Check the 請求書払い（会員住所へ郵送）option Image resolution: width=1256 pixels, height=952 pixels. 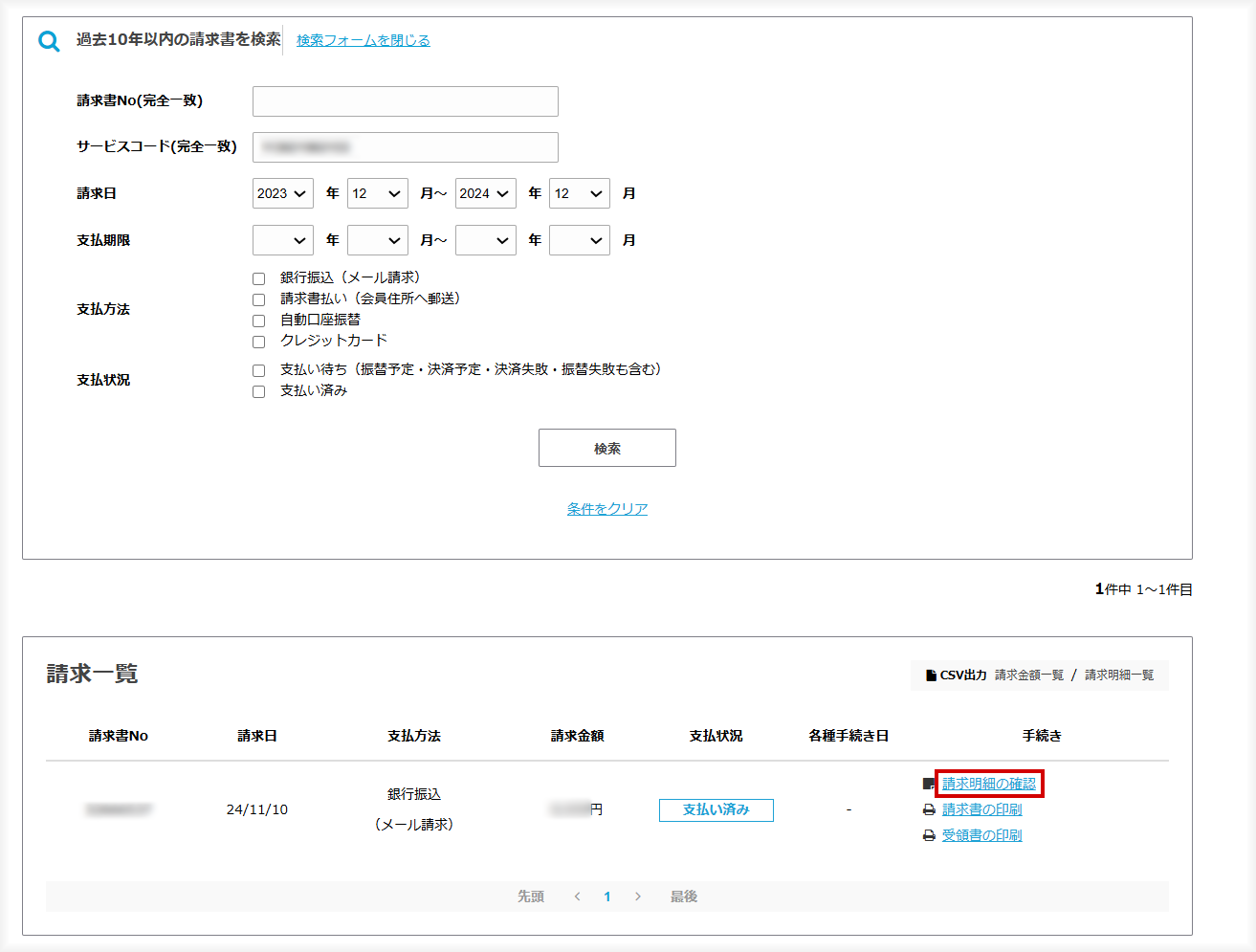tap(257, 299)
